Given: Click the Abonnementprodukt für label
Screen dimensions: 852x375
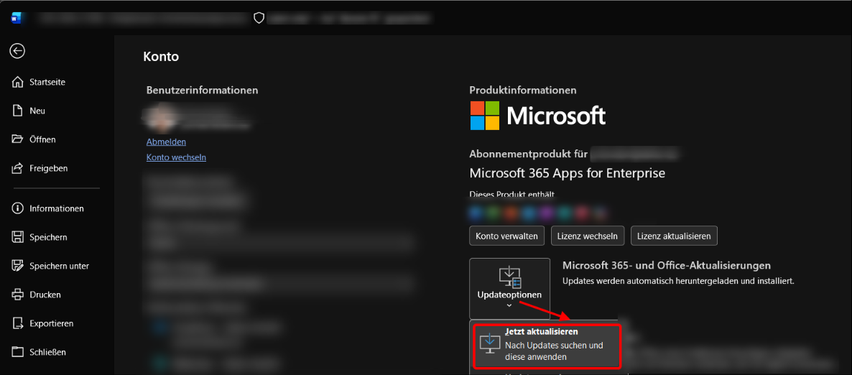Looking at the screenshot, I should 528,154.
